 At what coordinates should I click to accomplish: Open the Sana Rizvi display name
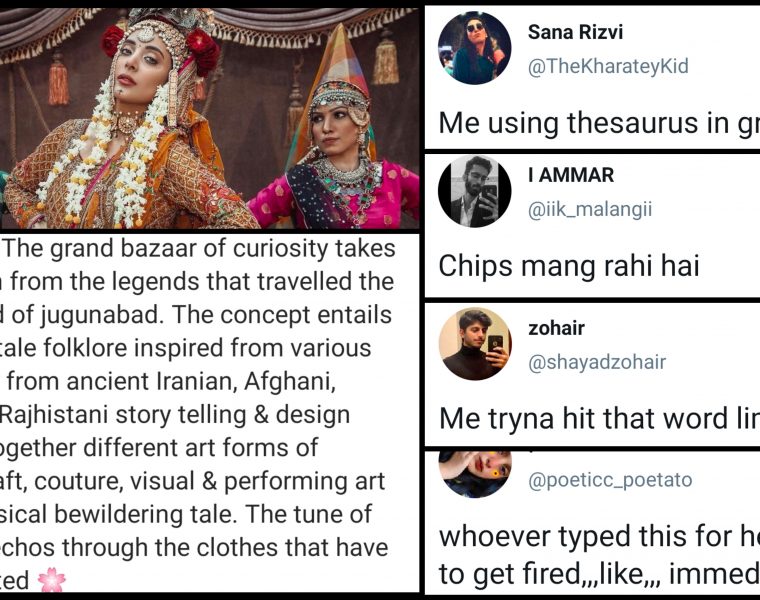coord(575,32)
